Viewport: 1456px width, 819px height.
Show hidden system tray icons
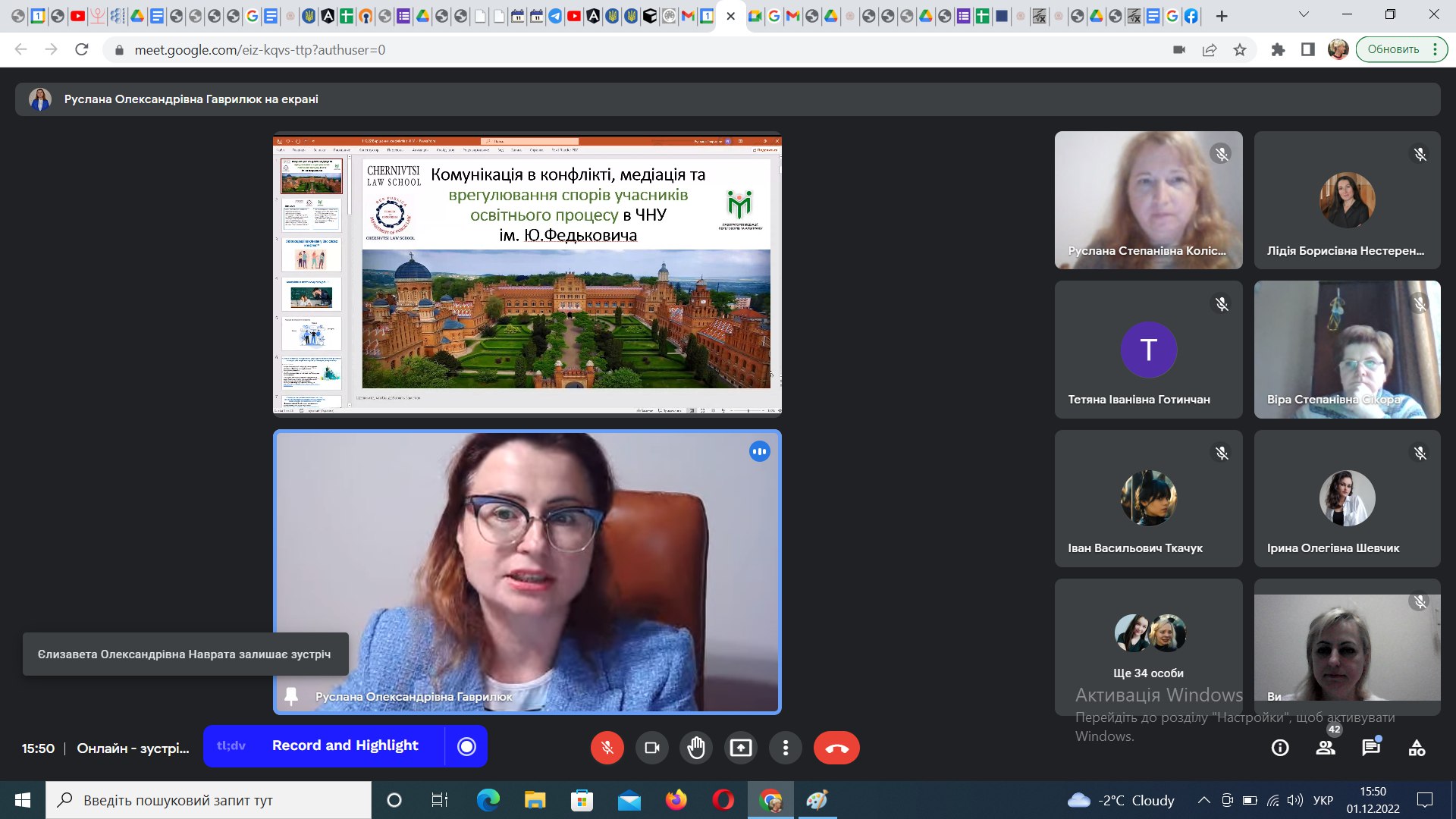click(x=1203, y=800)
